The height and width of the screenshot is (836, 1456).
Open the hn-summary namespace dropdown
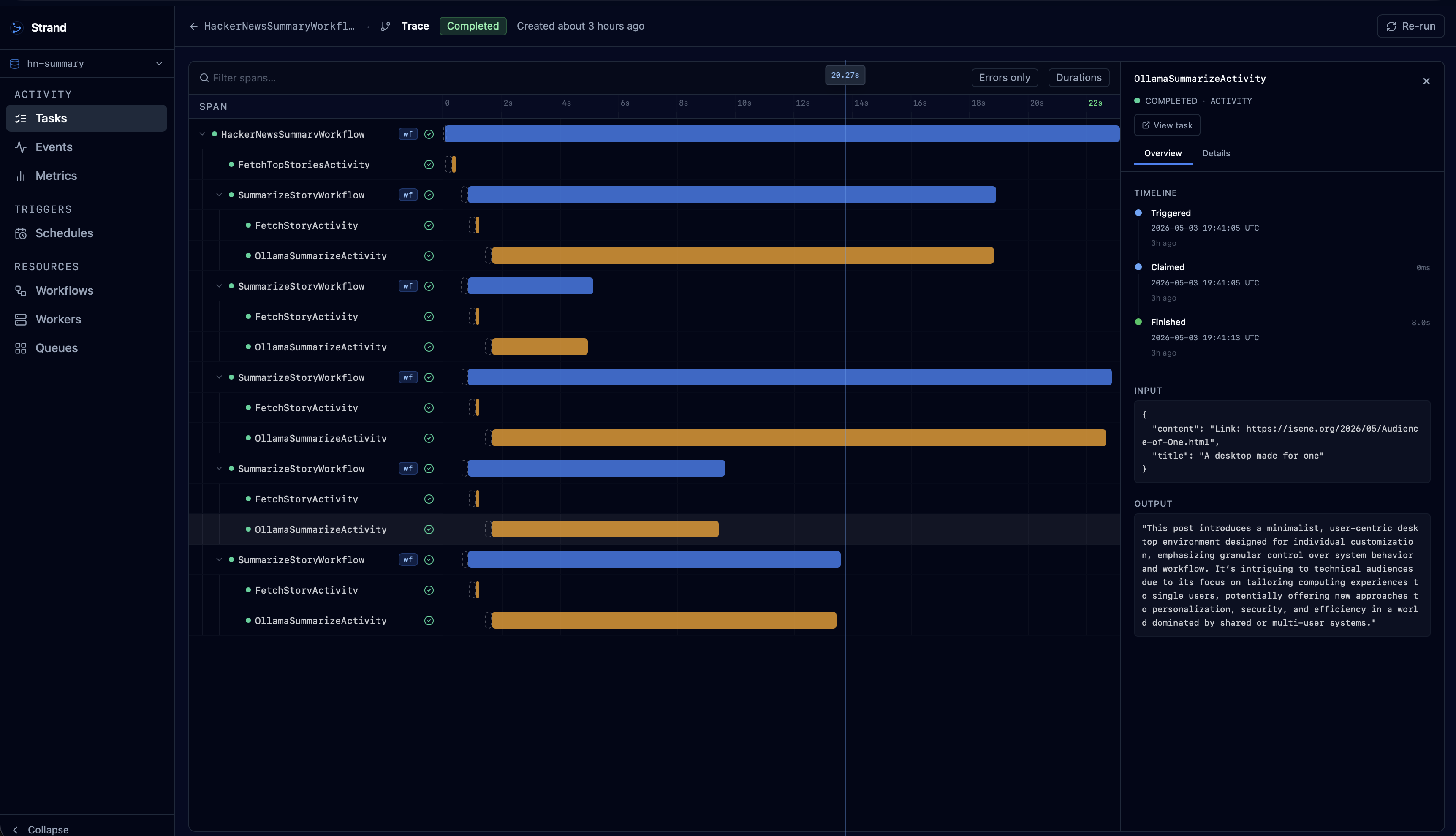click(87, 63)
